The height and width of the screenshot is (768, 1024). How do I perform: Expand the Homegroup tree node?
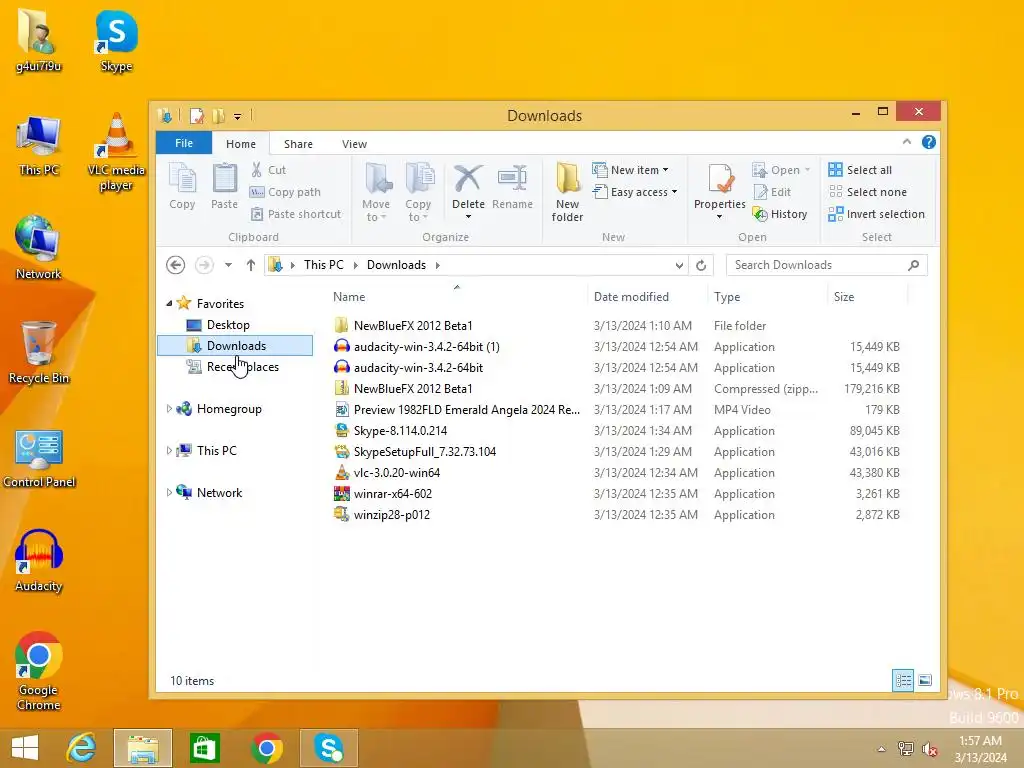pos(169,409)
